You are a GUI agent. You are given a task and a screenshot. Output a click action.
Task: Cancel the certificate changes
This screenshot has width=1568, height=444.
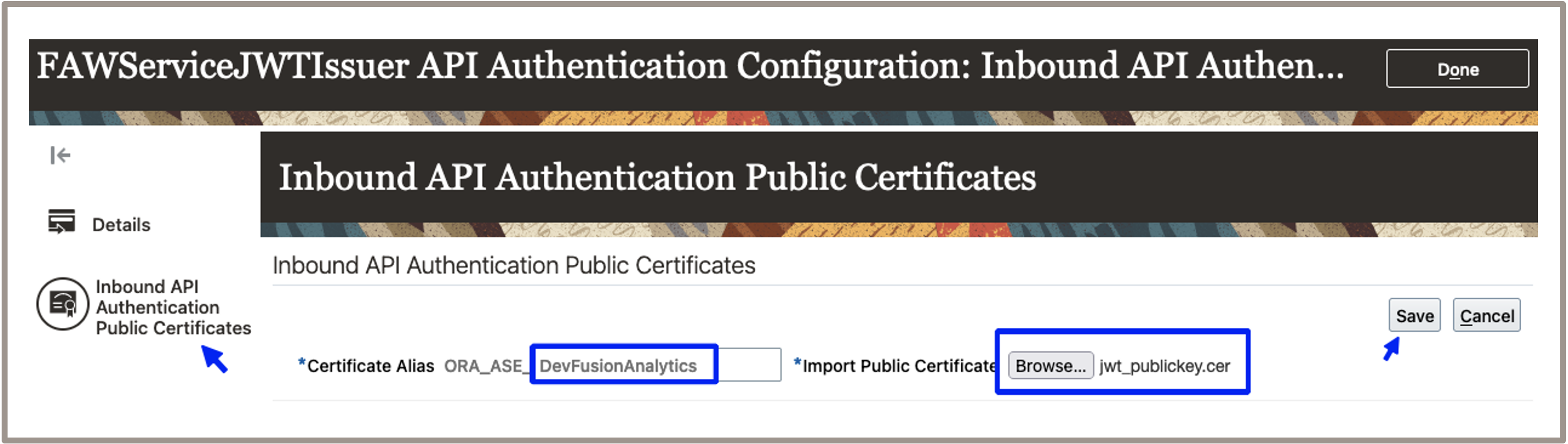(x=1486, y=315)
